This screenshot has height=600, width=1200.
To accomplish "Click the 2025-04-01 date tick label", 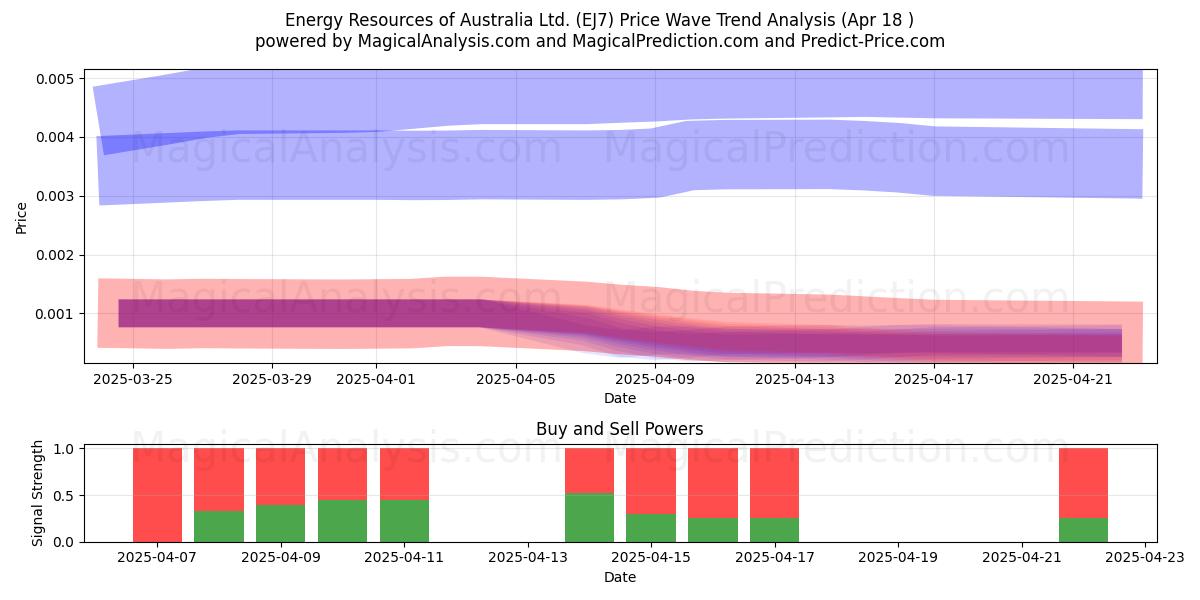I will point(376,380).
